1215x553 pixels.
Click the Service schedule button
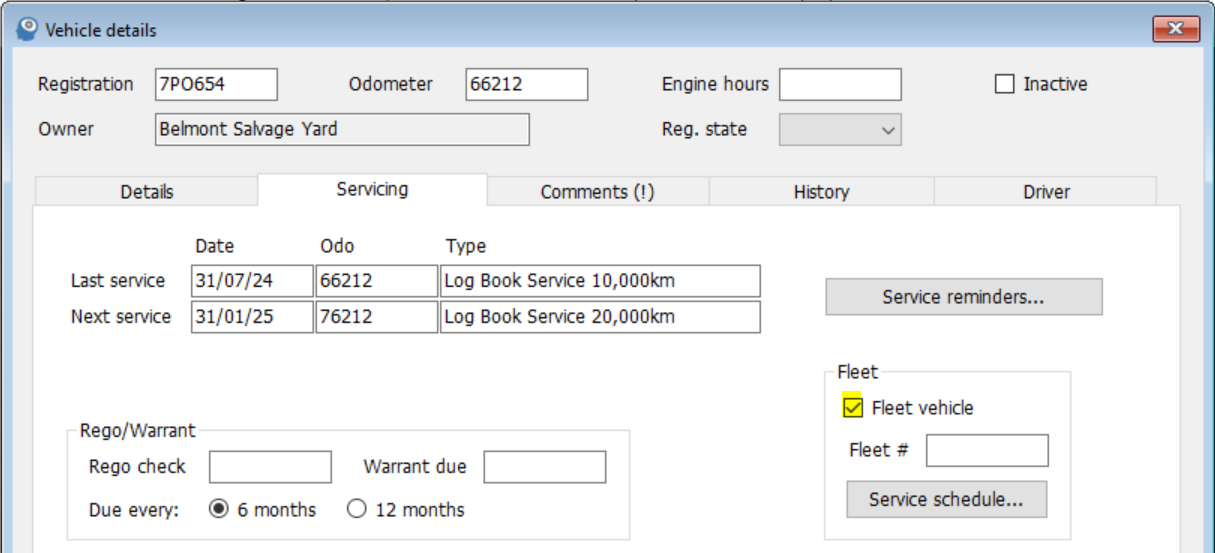click(946, 499)
